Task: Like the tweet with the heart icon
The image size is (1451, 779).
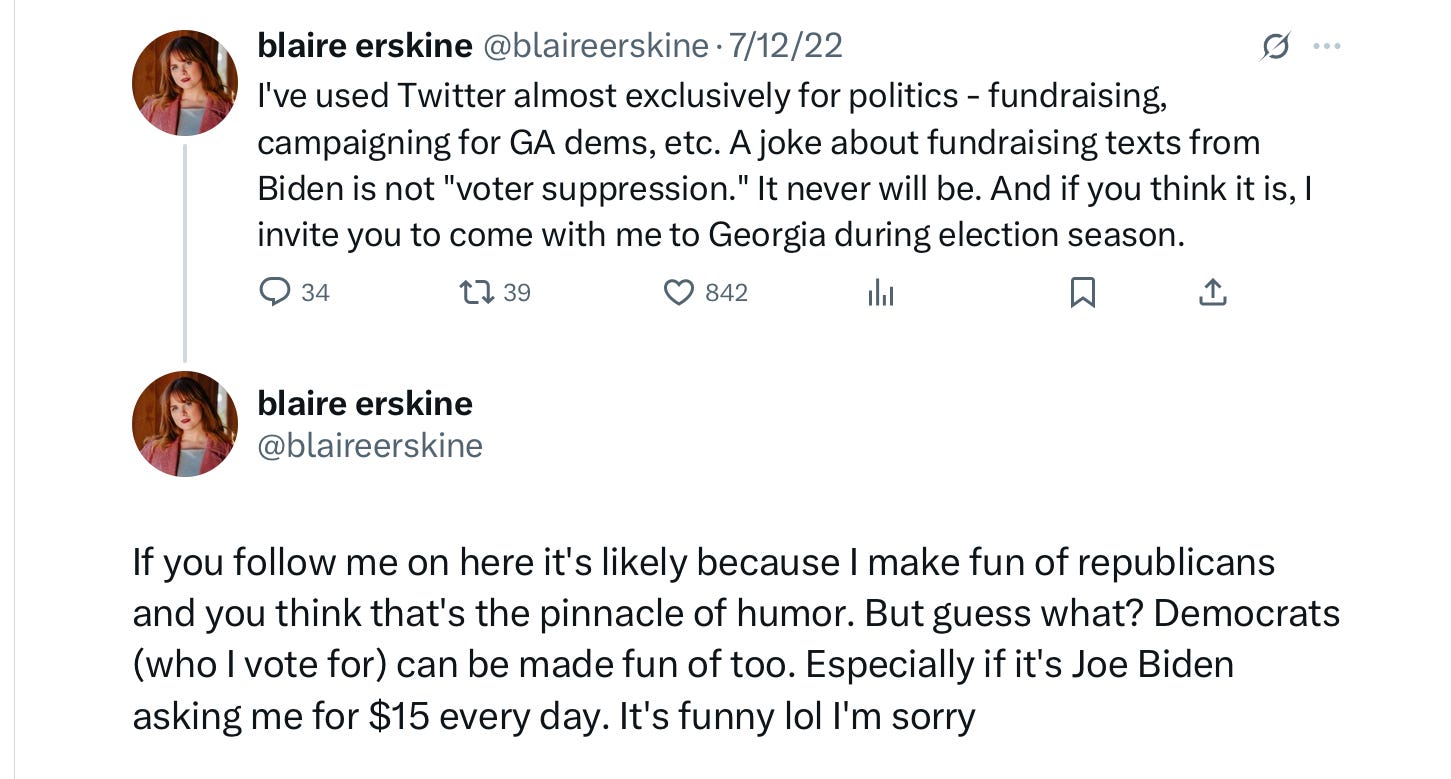Action: (679, 292)
